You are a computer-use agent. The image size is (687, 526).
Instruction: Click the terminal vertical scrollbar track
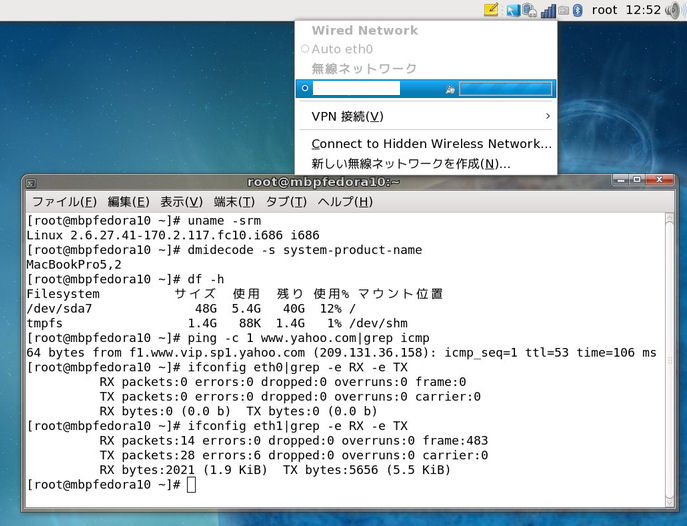669,360
